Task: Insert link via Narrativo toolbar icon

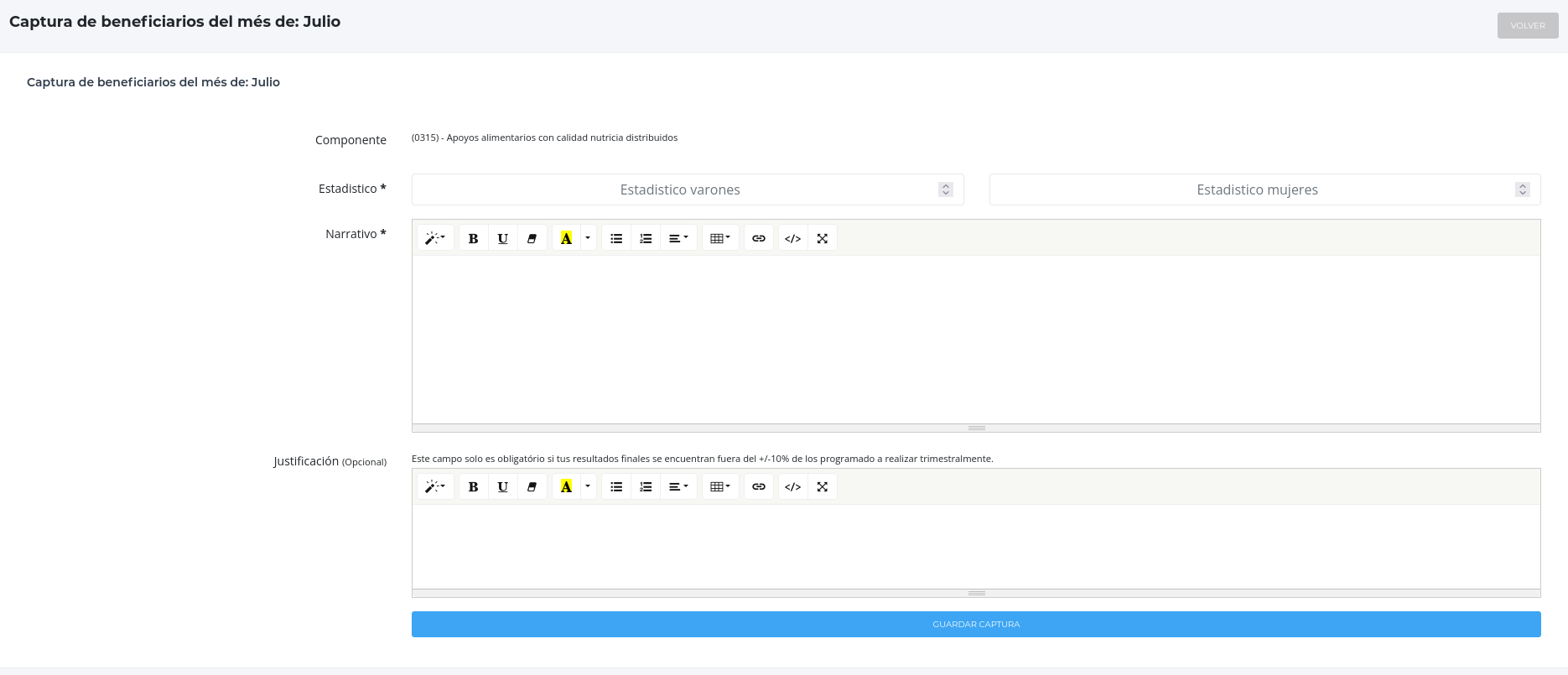Action: coord(759,238)
